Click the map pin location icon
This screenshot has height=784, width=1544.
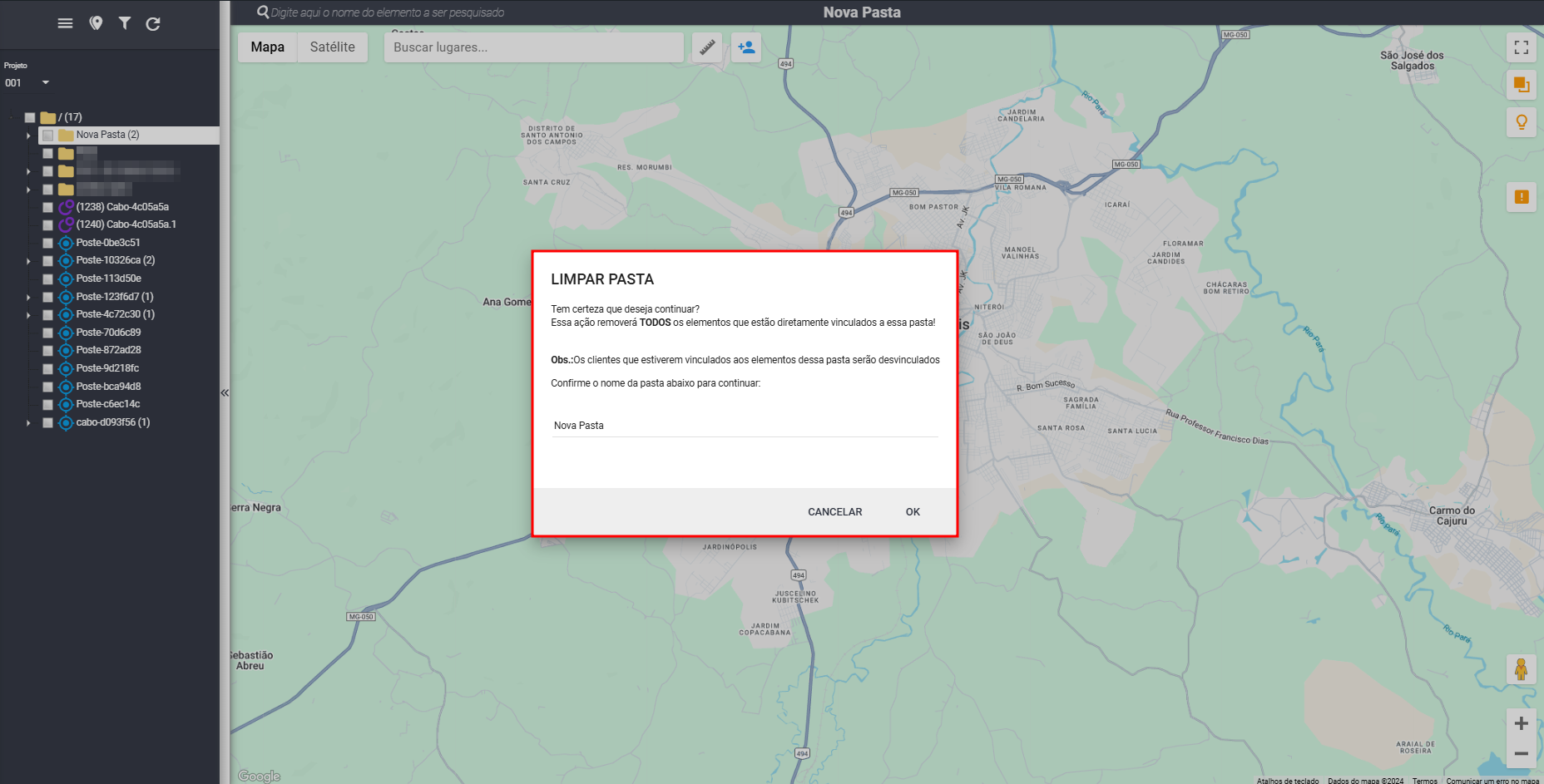coord(96,23)
